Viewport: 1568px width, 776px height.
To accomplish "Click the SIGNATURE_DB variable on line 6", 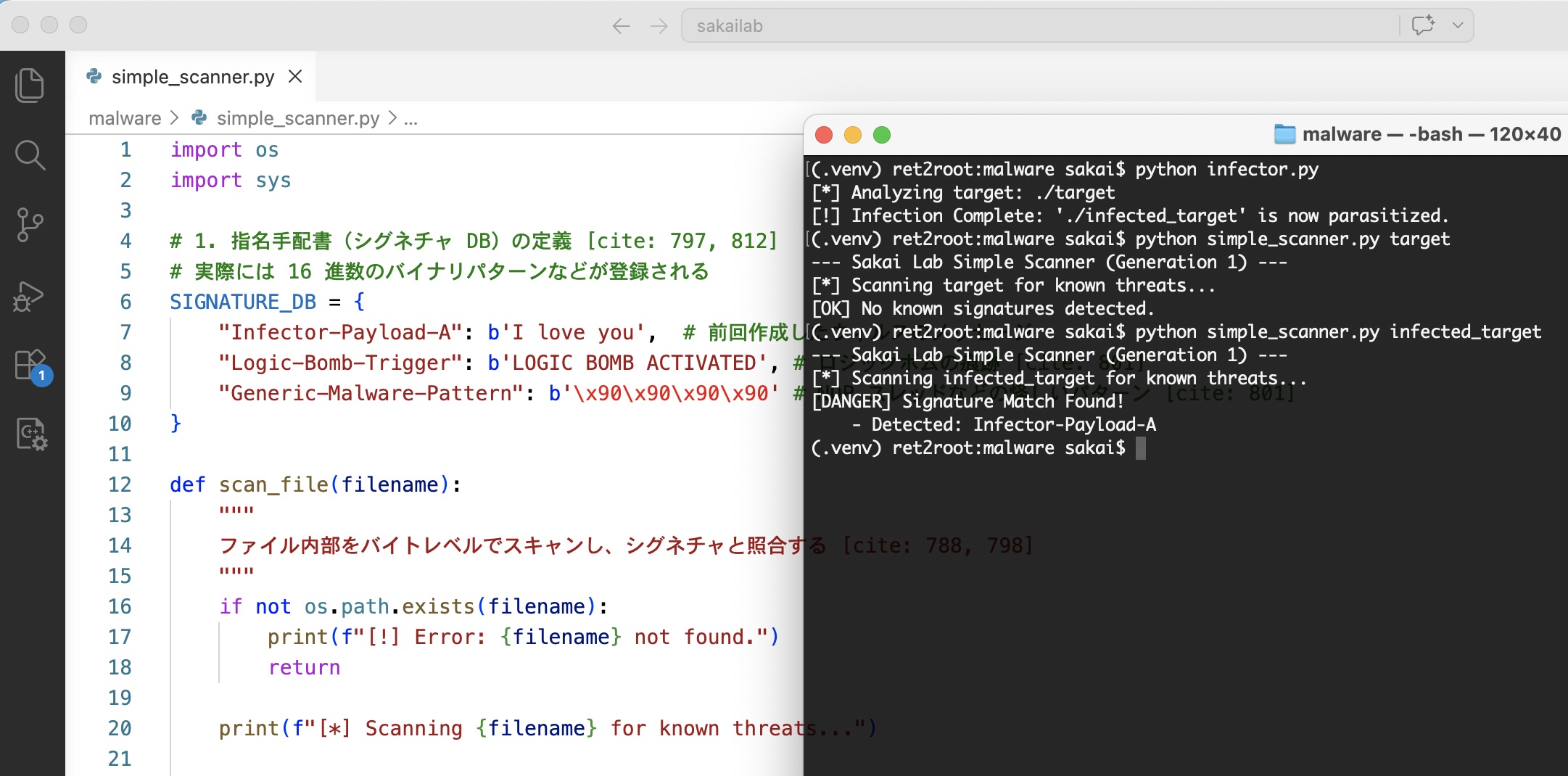I will 243,302.
